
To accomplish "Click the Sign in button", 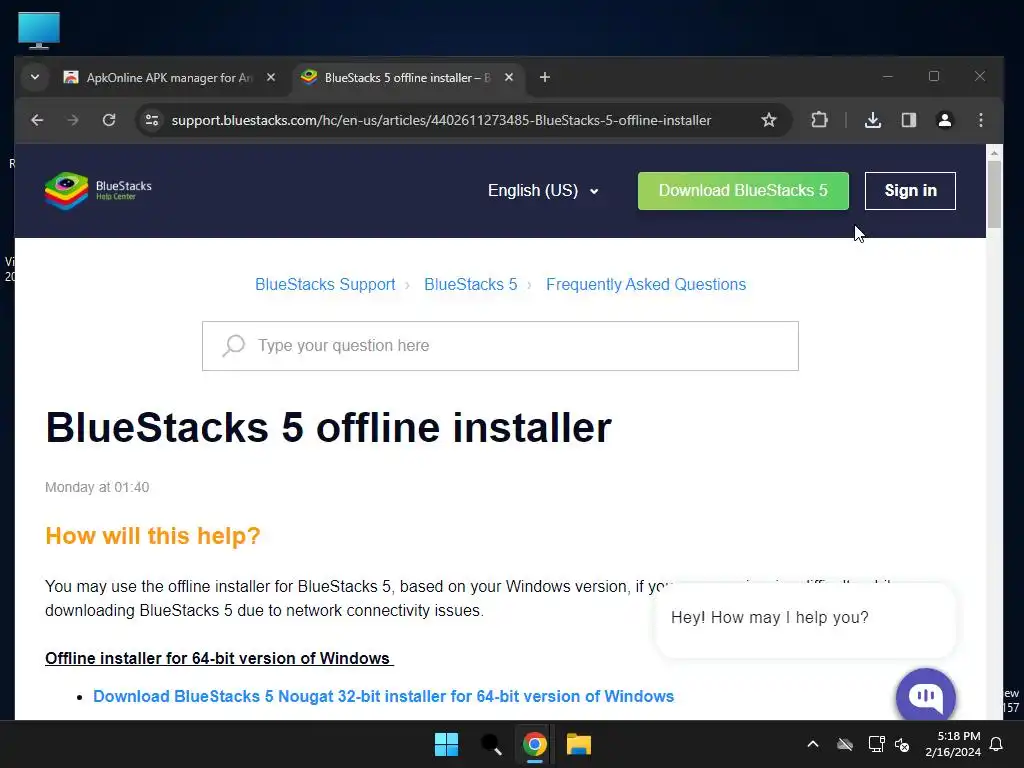I will coord(910,191).
